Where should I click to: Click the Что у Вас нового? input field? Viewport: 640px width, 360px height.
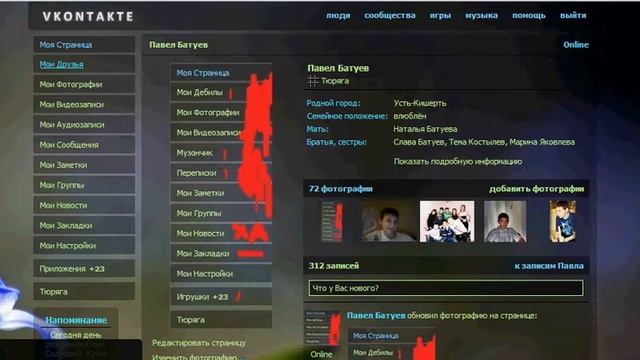tap(446, 288)
